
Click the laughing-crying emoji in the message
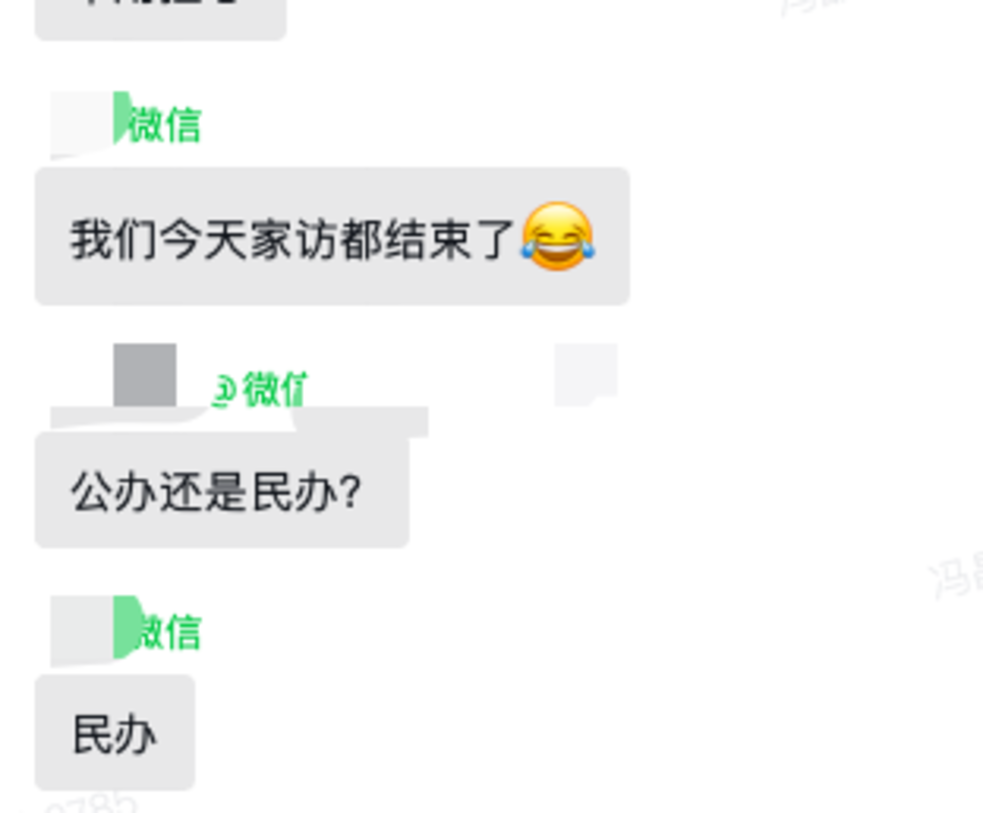point(557,237)
